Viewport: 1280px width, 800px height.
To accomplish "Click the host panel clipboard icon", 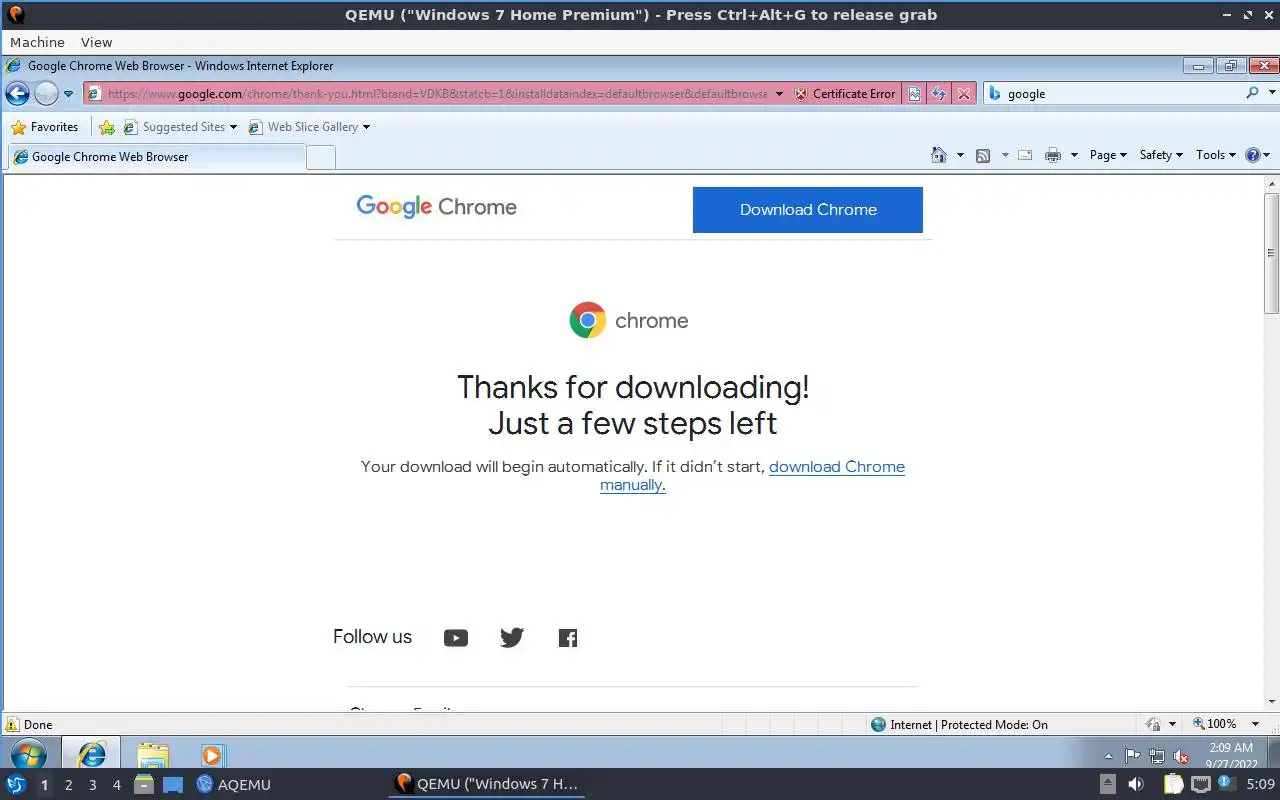I will [x=1173, y=784].
